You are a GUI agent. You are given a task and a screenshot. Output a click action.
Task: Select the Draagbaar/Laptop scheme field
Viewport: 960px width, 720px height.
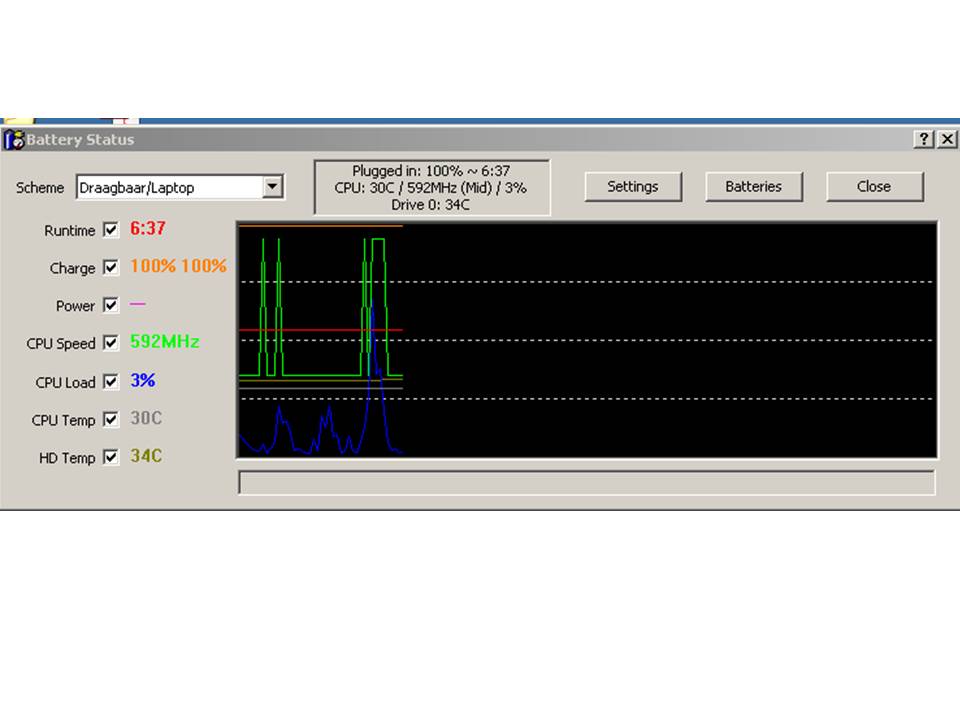point(180,187)
